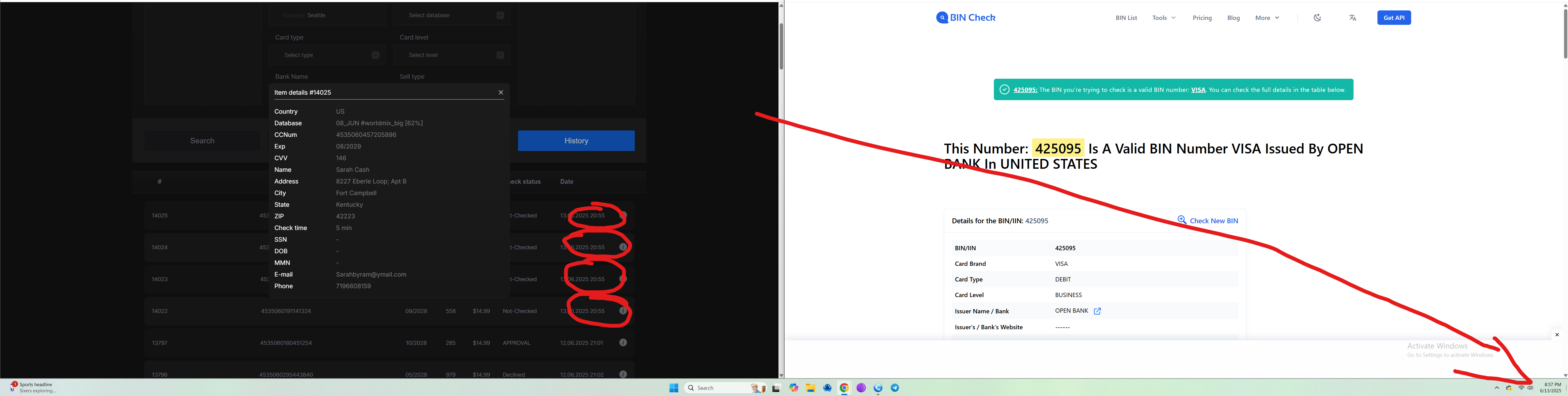Open Telegram from the taskbar
1568x396 pixels.
coord(895,388)
